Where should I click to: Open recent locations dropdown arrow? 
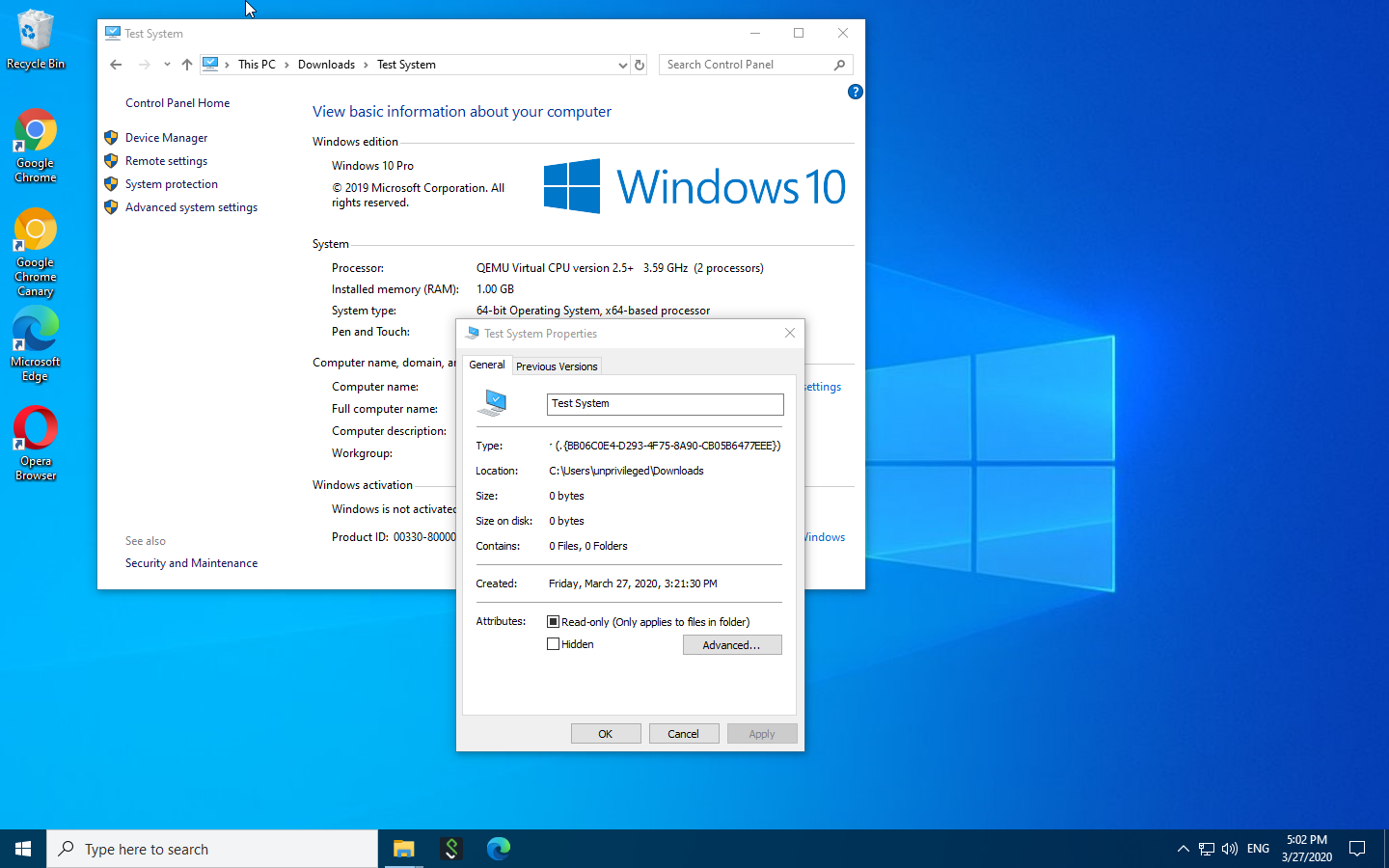click(167, 65)
